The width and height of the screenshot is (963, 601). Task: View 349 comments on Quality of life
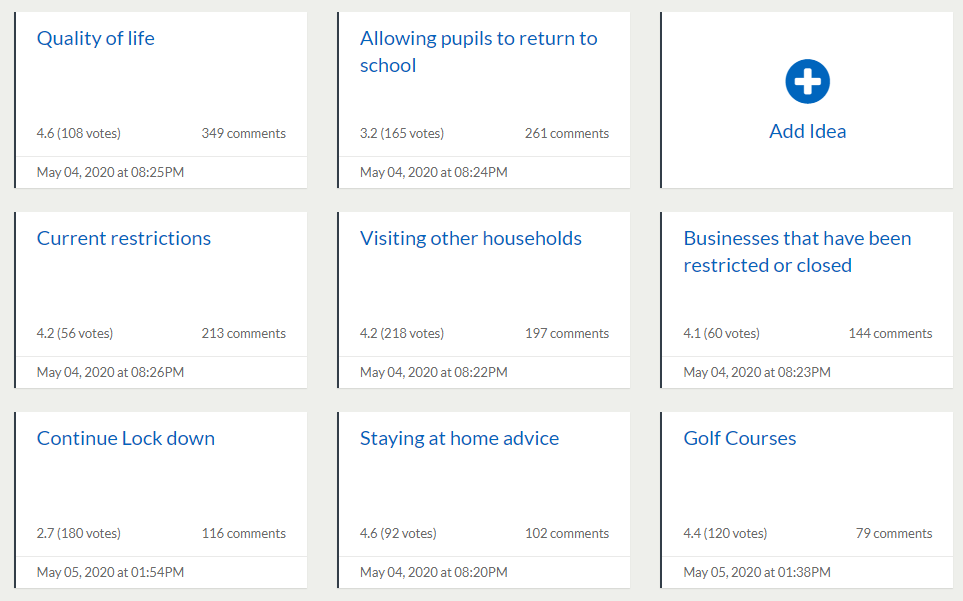(243, 134)
